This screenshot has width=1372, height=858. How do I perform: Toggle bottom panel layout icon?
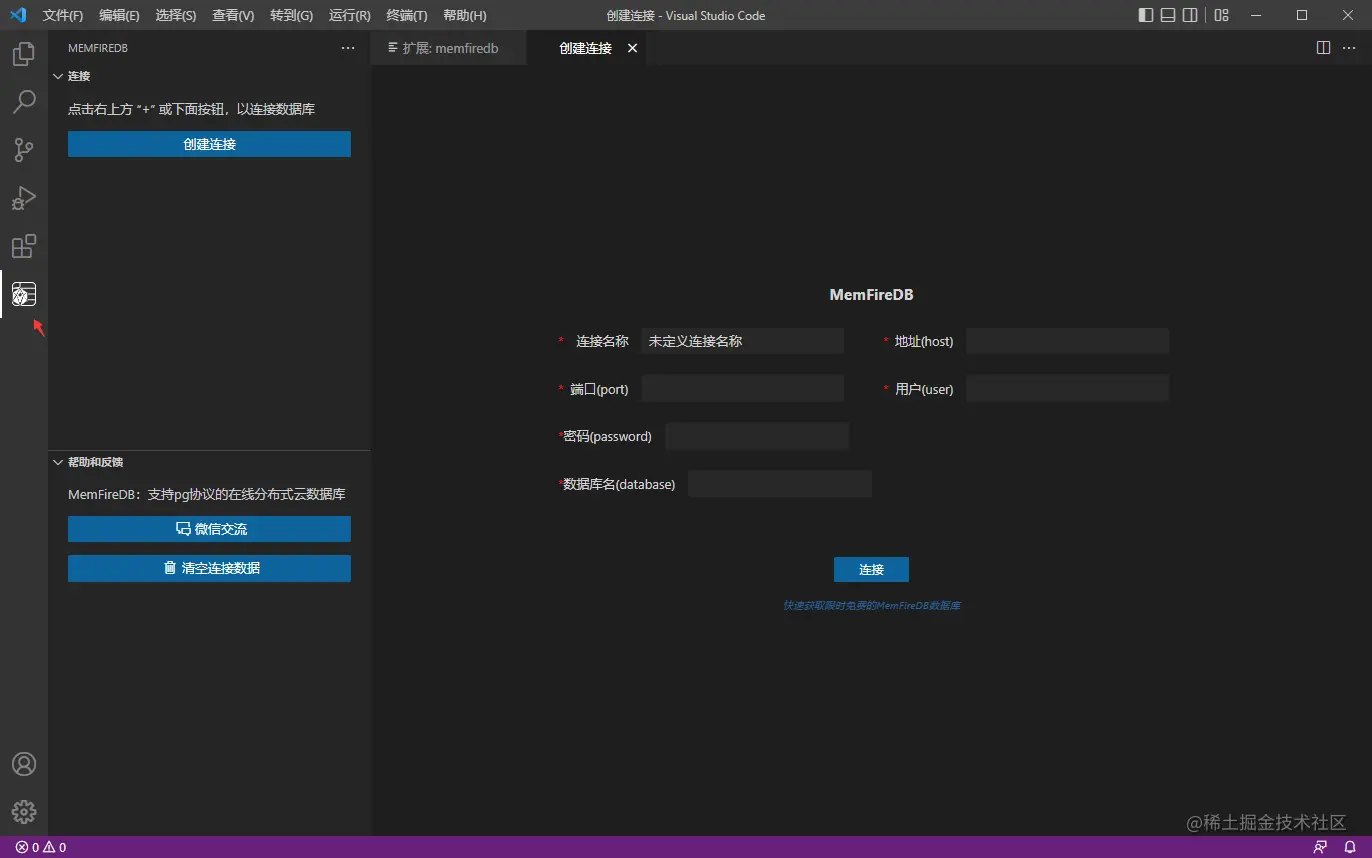tap(1168, 15)
